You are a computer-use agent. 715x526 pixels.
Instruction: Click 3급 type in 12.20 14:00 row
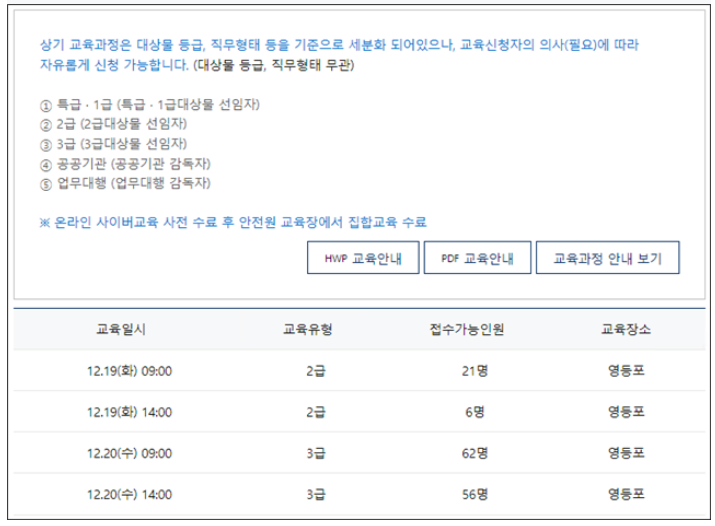pos(316,494)
